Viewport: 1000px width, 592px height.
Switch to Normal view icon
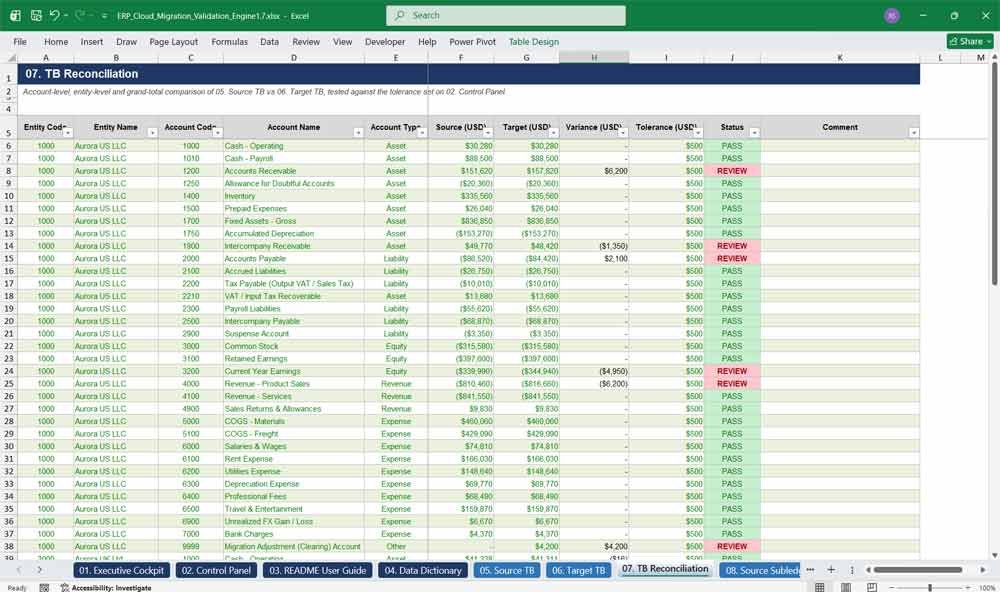[820, 588]
